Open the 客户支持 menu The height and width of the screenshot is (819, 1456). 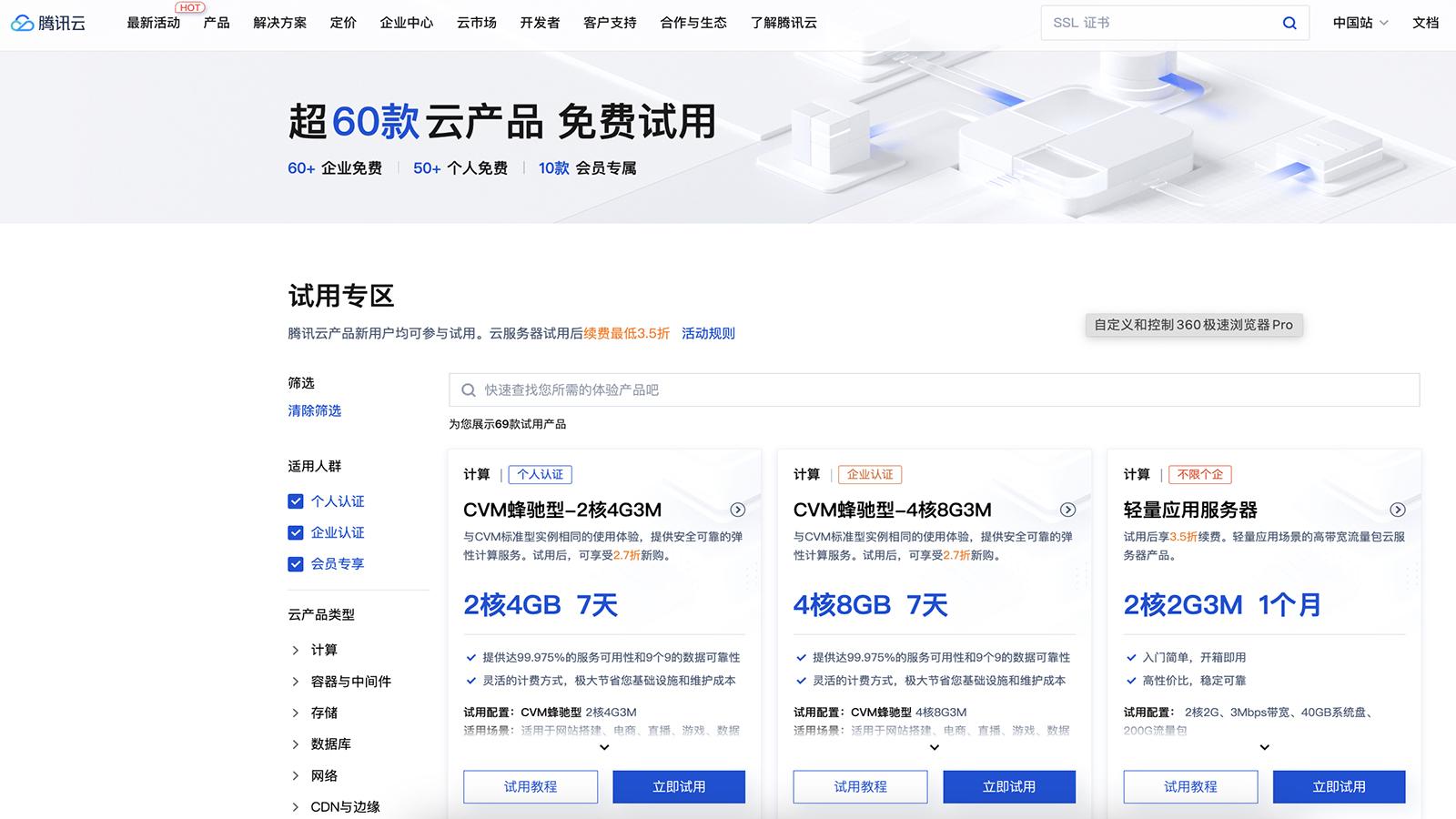(x=610, y=23)
